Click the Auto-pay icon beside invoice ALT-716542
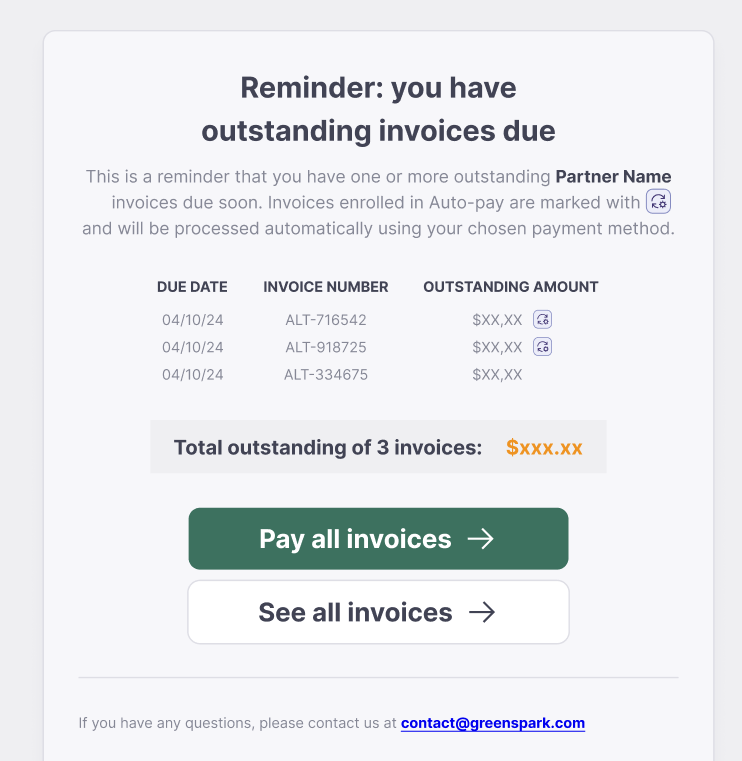Screen dimensions: 742x761 point(542,320)
